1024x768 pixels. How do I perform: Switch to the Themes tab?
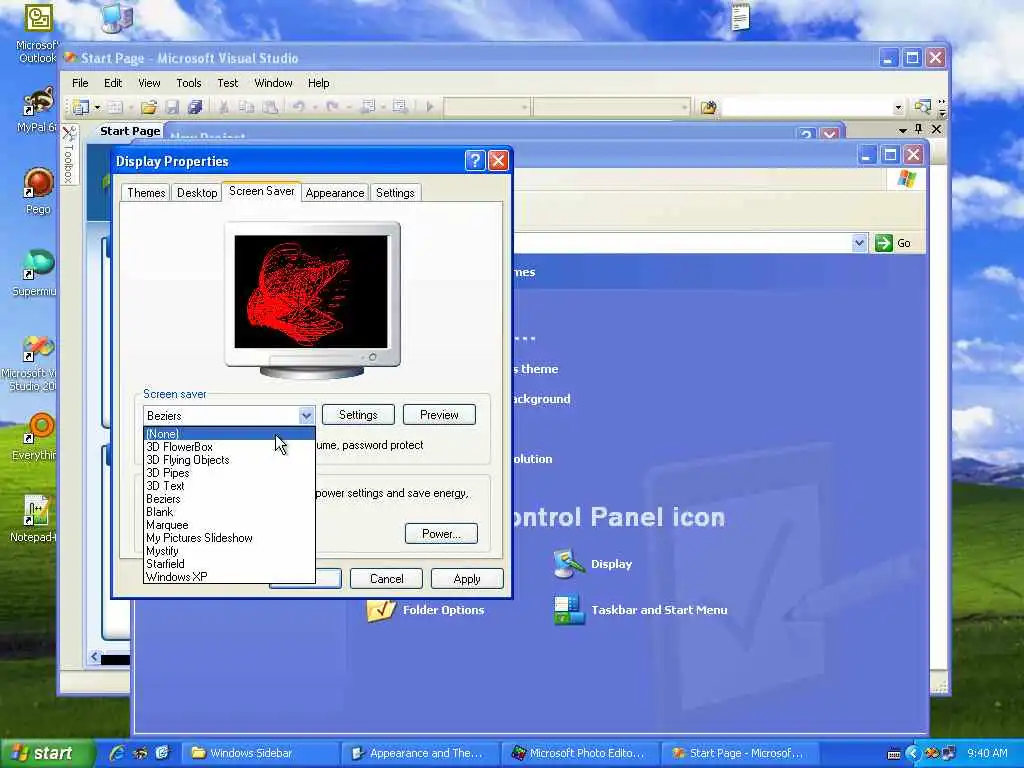146,193
